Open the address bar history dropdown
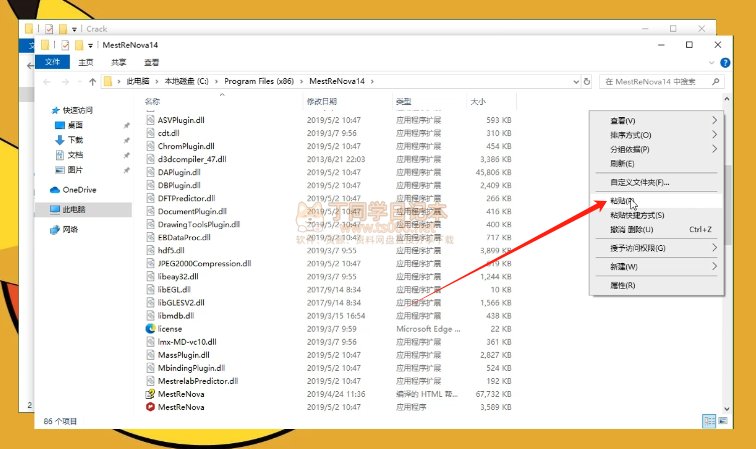The image size is (756, 449). pos(574,81)
